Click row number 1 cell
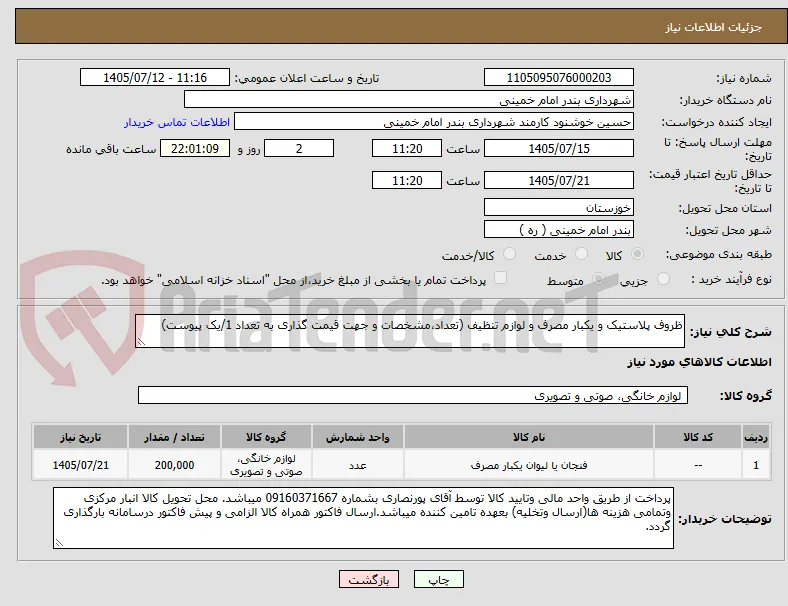This screenshot has height=606, width=788. coord(756,465)
